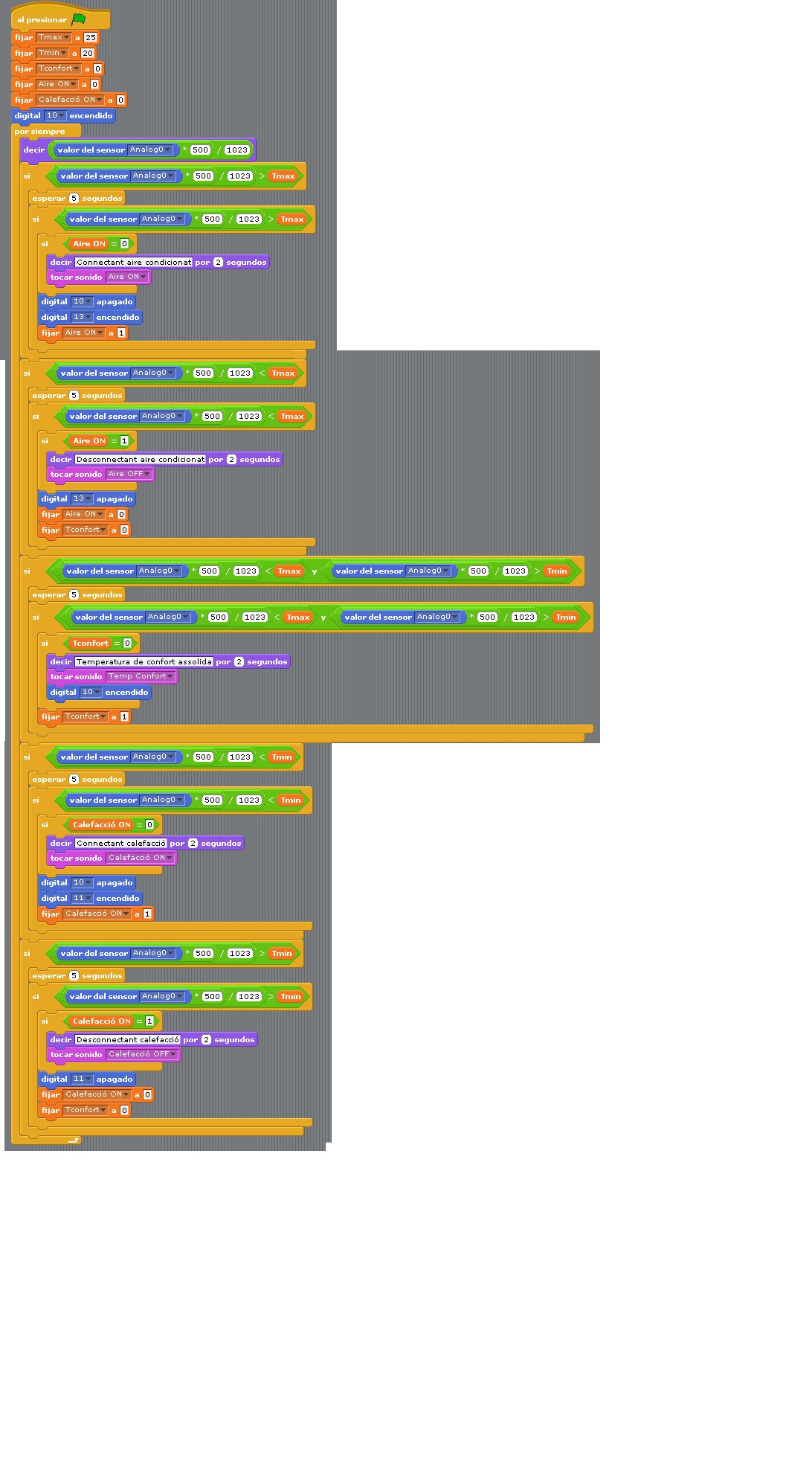Expand the Analog0 sensor dropdown in the top decir block

click(x=168, y=150)
